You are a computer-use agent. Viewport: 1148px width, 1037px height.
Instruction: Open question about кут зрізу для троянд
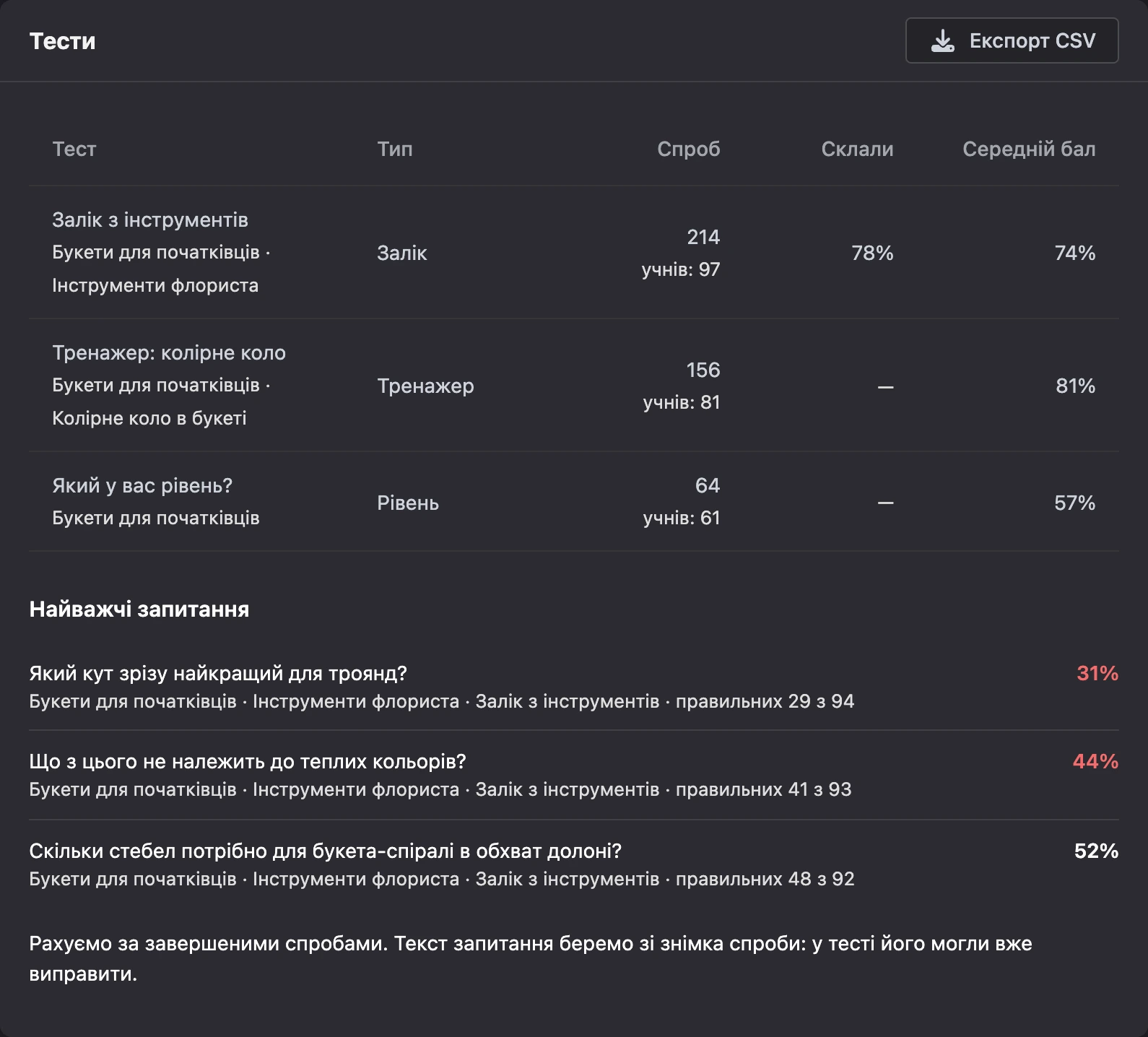click(x=218, y=673)
